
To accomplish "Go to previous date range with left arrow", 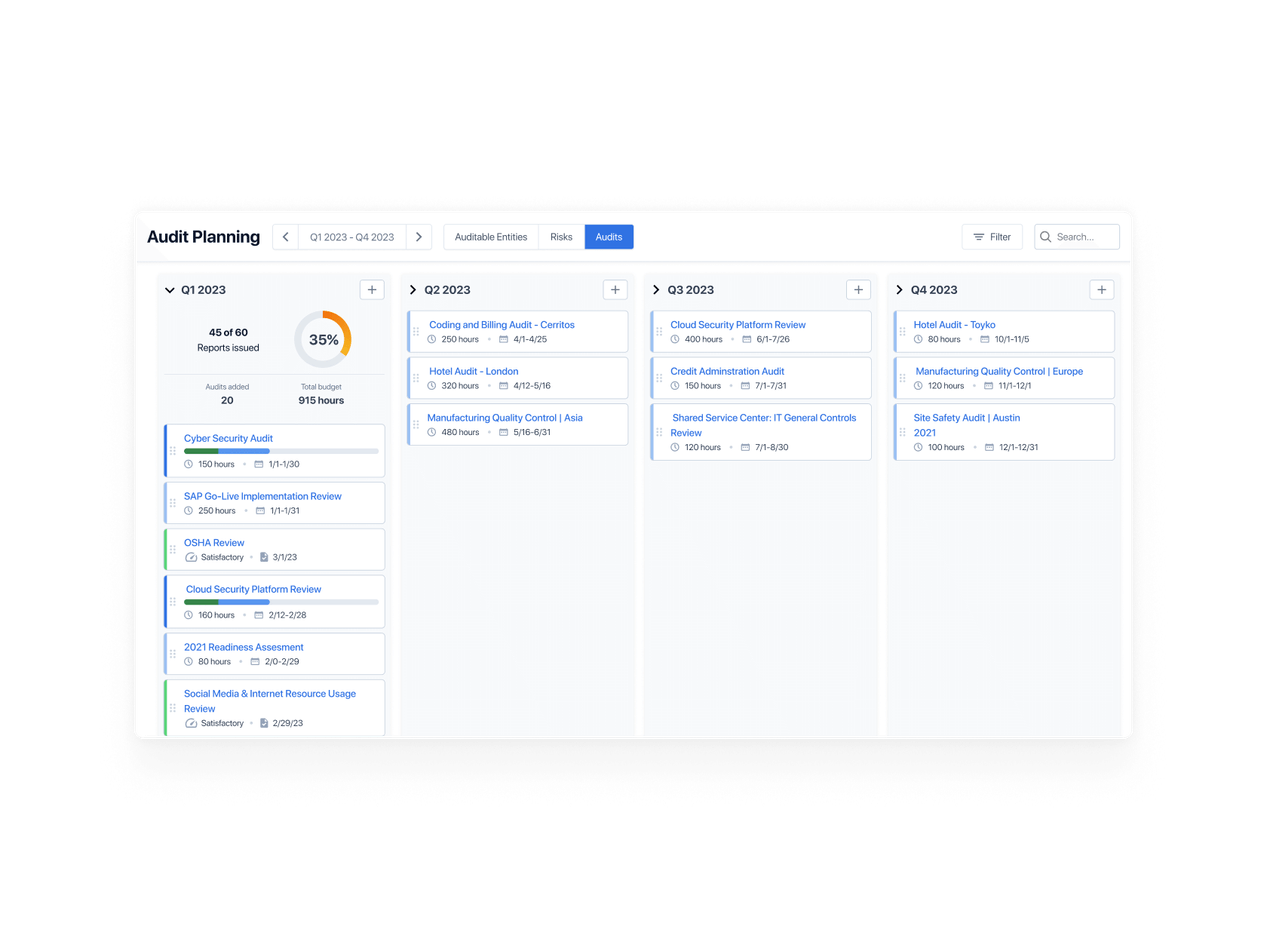I will (286, 237).
